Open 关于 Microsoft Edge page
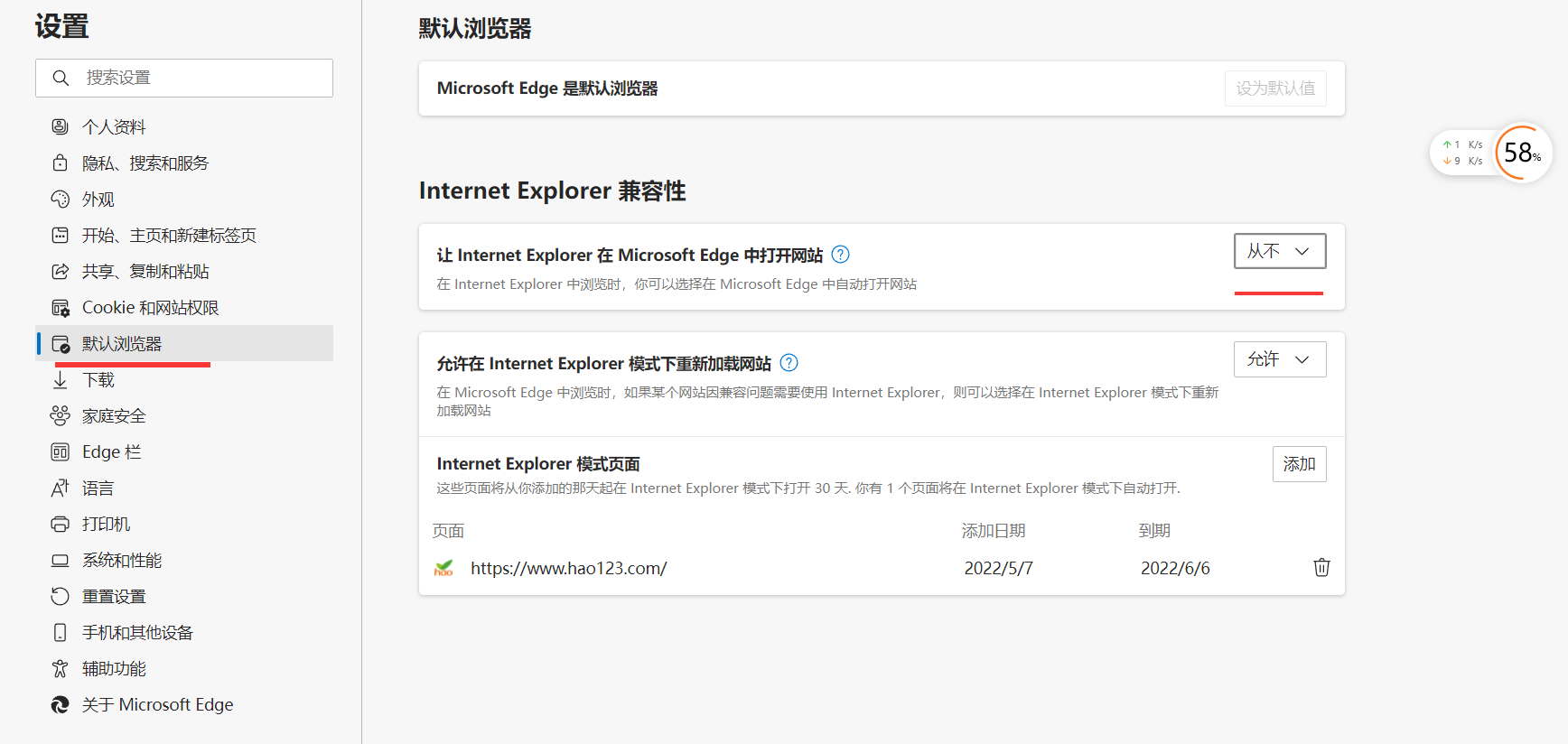 coord(184,704)
